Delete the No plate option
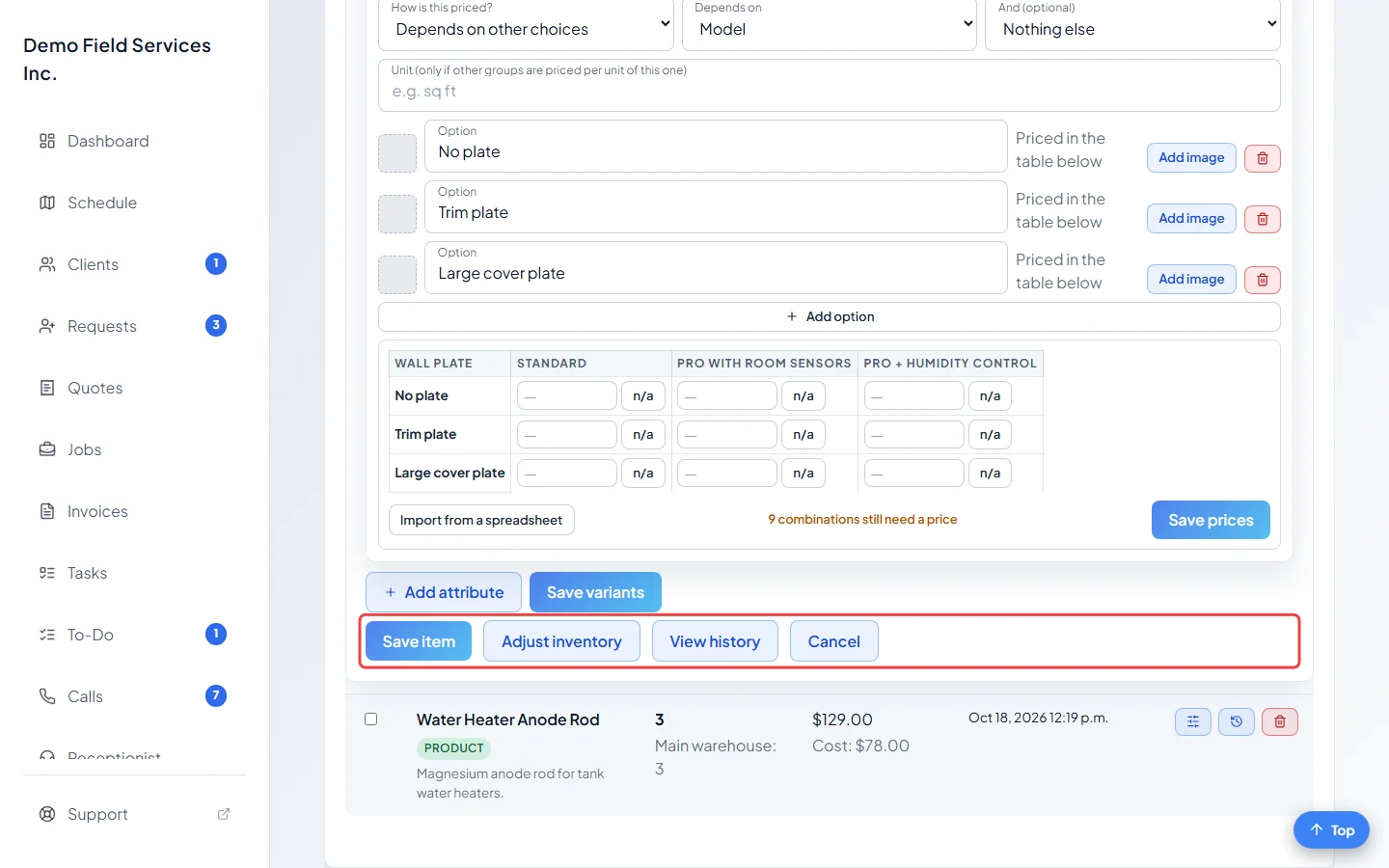The width and height of the screenshot is (1389, 868). click(x=1262, y=158)
